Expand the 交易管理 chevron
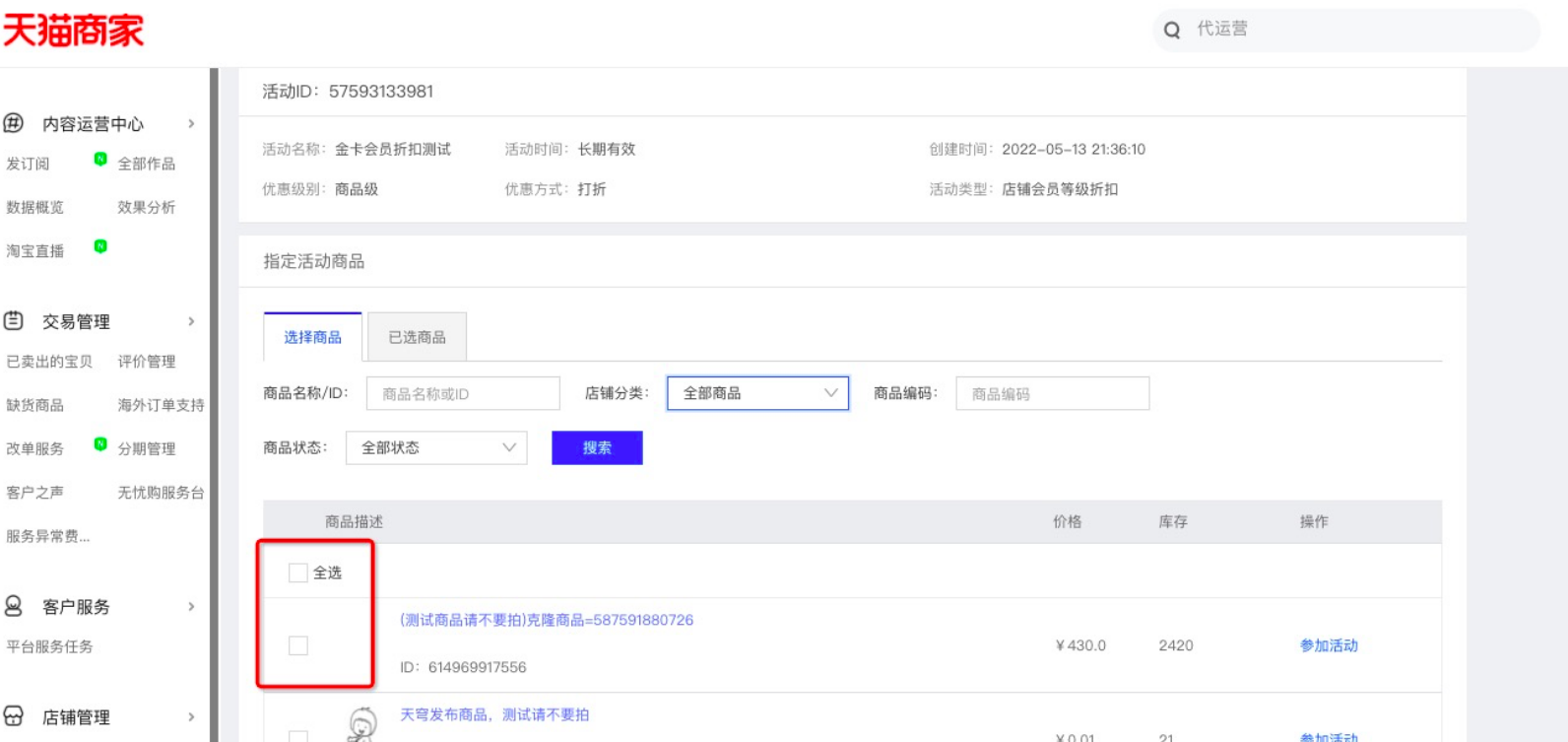Viewport: 1568px width, 742px height. click(x=191, y=321)
